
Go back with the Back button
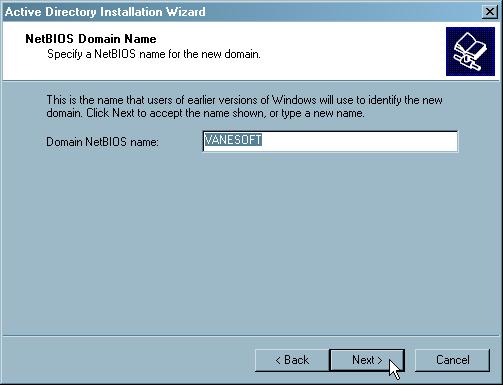pyautogui.click(x=292, y=360)
